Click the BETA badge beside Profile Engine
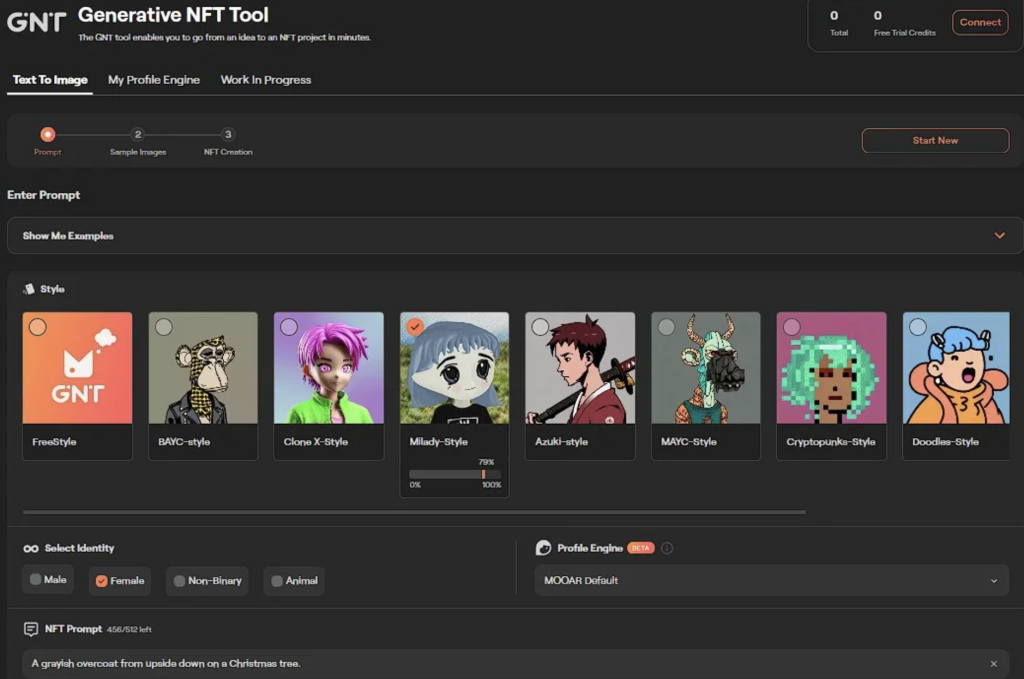Screen dimensions: 1024x679 [x=641, y=548]
